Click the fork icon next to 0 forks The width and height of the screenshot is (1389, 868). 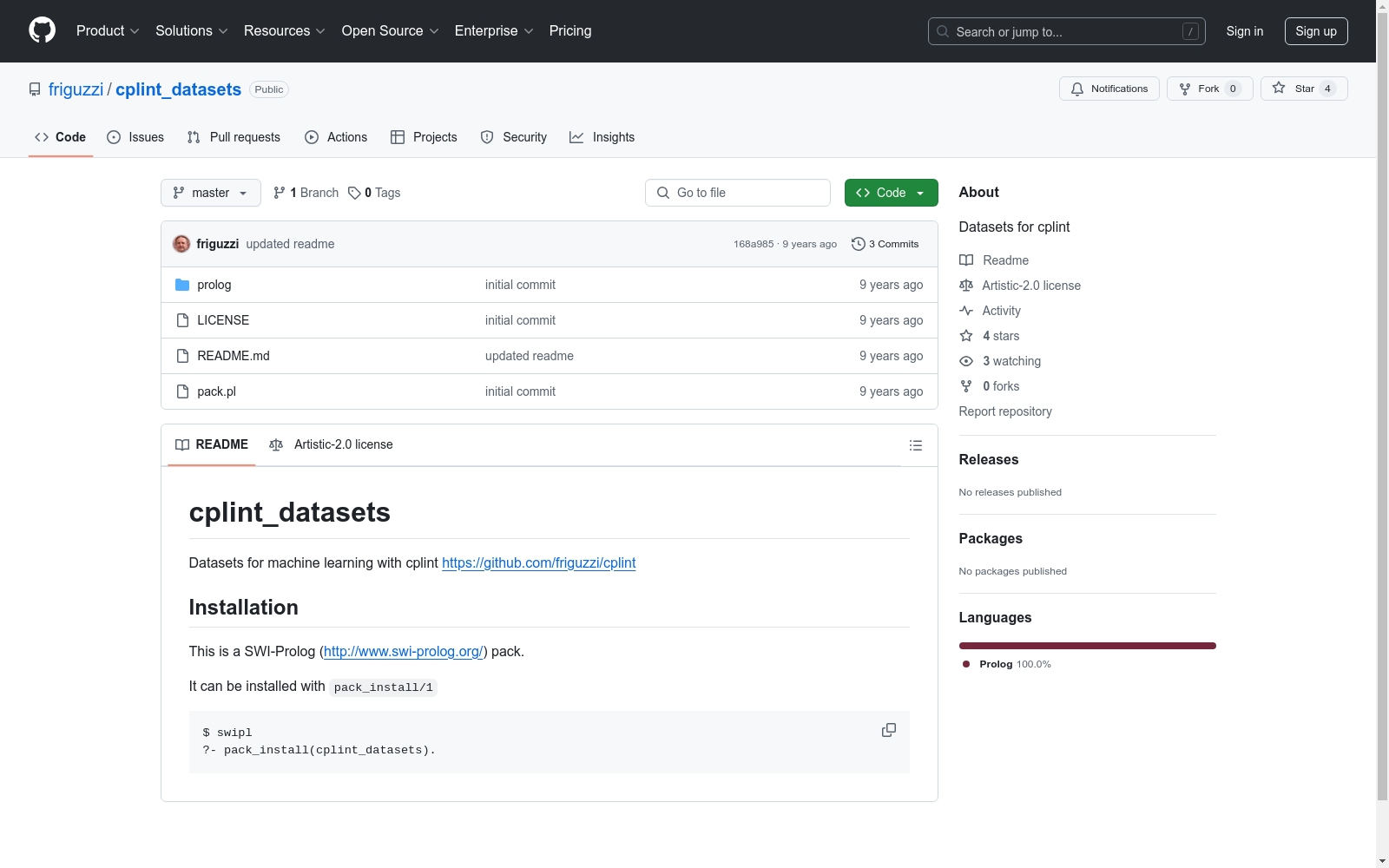coord(966,386)
